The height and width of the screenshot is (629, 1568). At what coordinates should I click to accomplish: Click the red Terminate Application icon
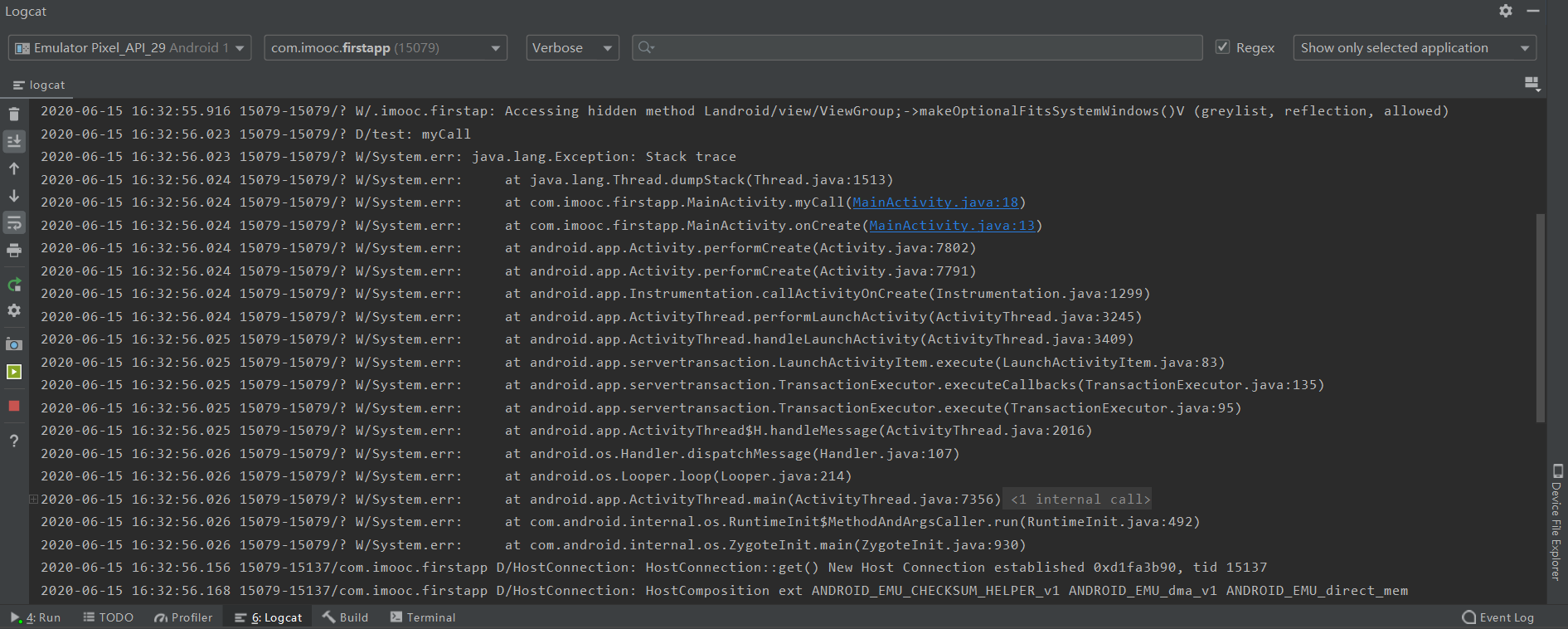coord(14,406)
